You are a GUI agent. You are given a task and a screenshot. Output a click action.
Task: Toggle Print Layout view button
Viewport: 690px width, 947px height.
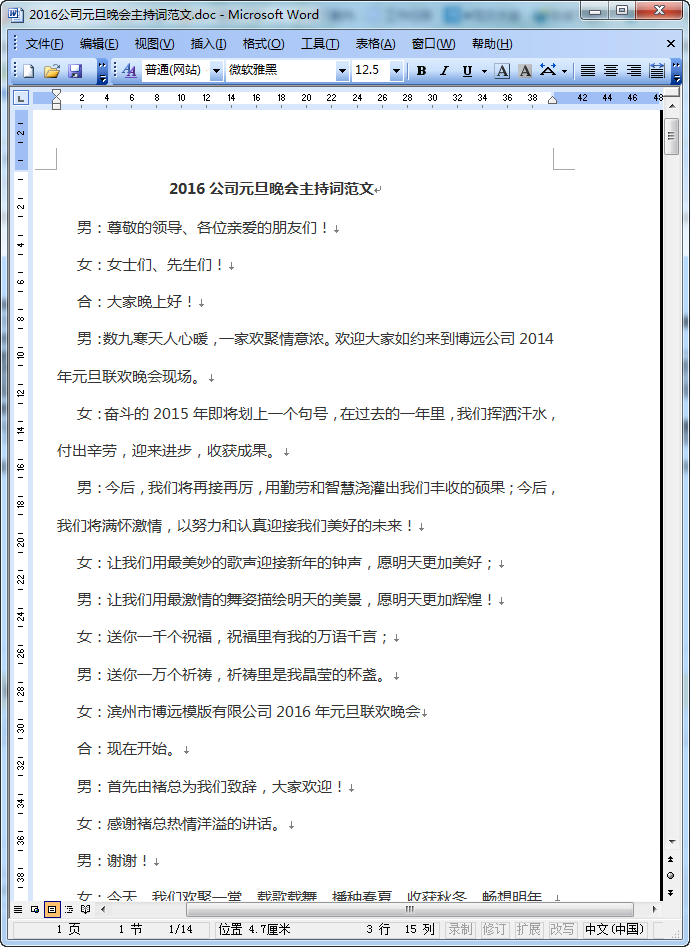52,909
